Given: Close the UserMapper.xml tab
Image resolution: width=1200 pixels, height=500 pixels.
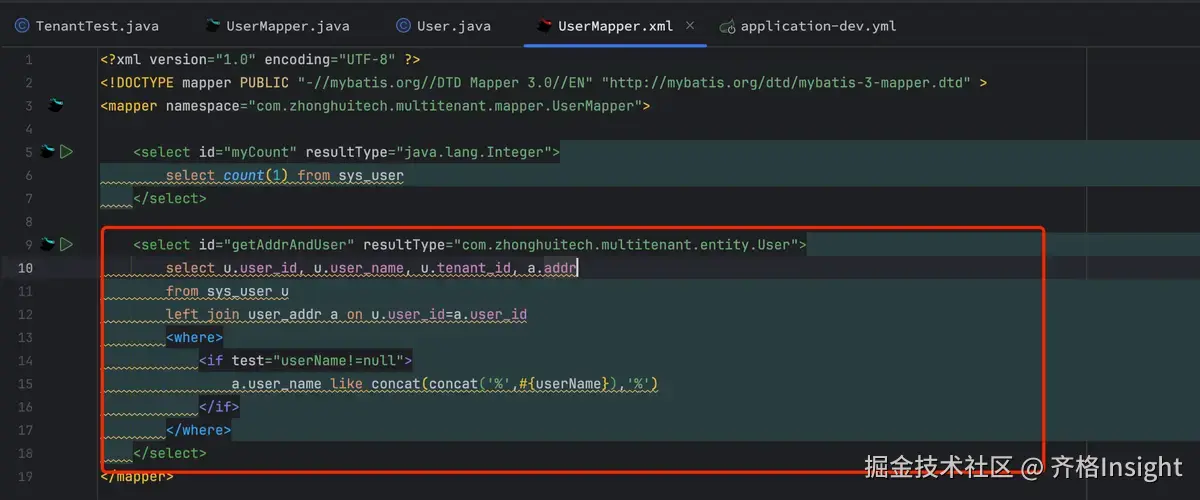Looking at the screenshot, I should point(690,26).
